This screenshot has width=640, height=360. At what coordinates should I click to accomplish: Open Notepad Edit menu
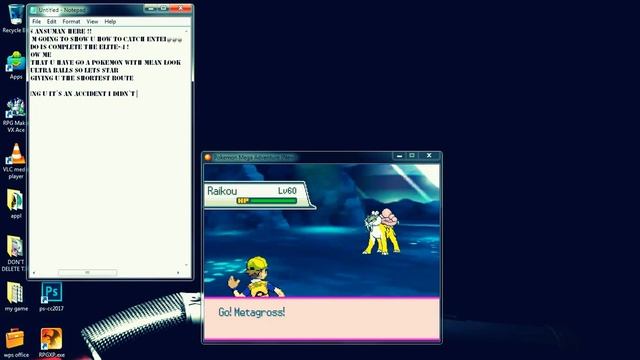pos(51,21)
